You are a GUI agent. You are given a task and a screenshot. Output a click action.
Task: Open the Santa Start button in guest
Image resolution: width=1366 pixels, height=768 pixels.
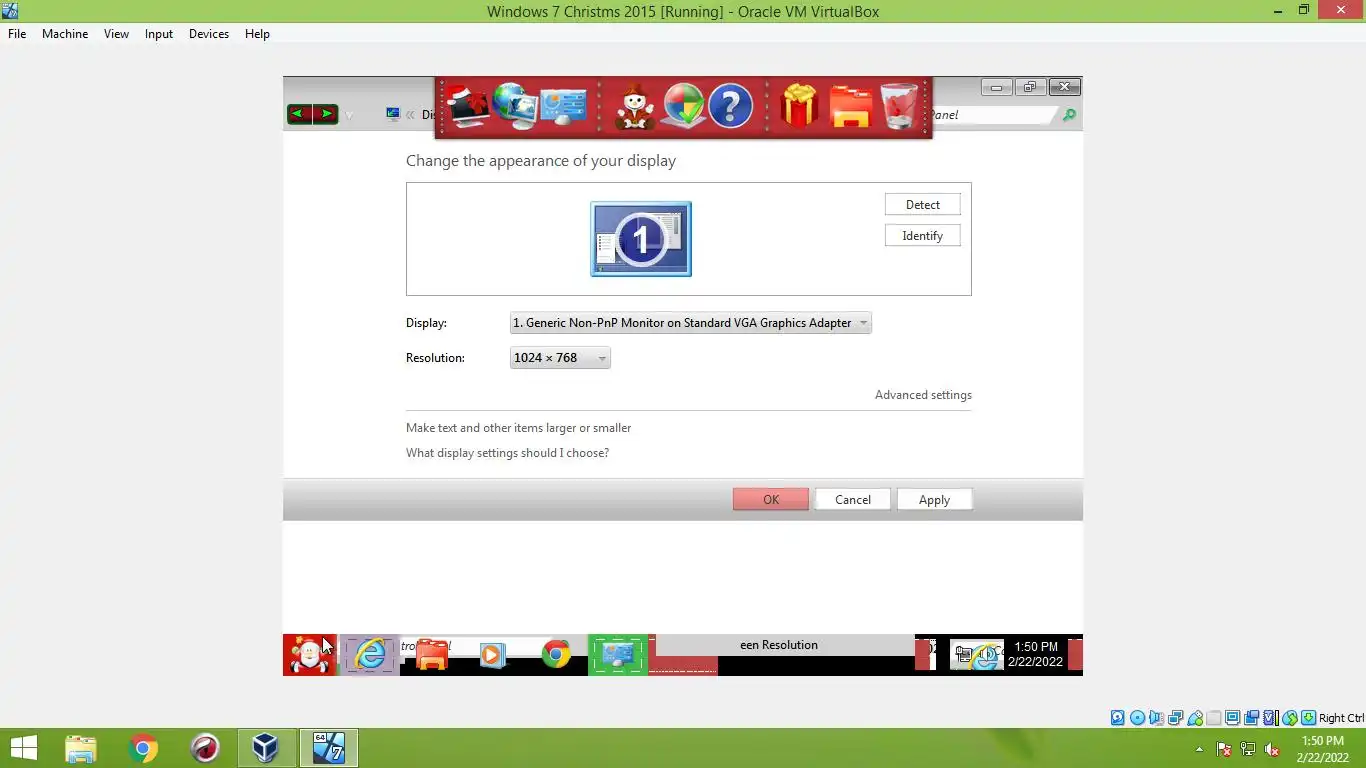(x=310, y=655)
